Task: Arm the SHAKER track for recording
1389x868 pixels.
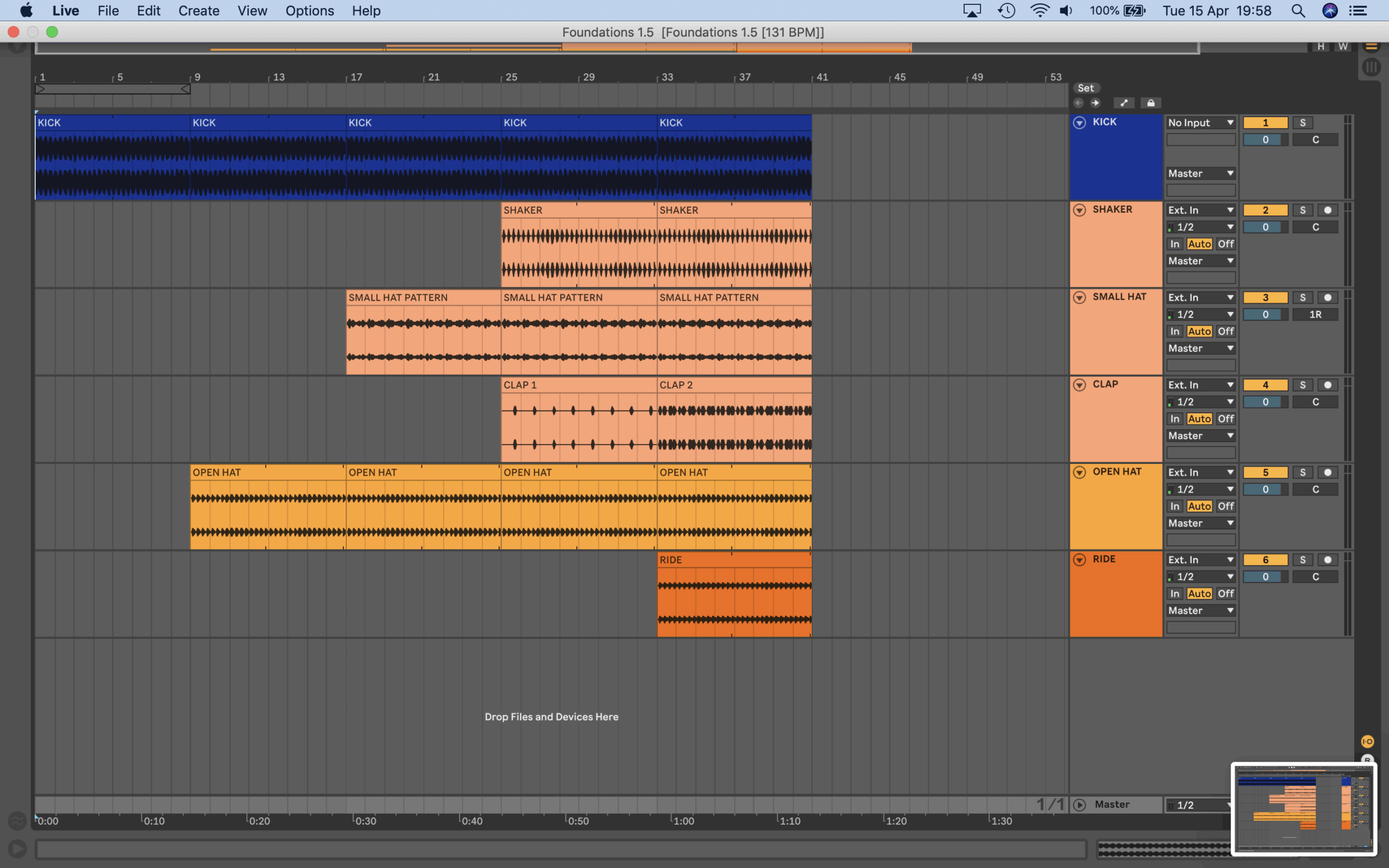Action: click(x=1327, y=210)
